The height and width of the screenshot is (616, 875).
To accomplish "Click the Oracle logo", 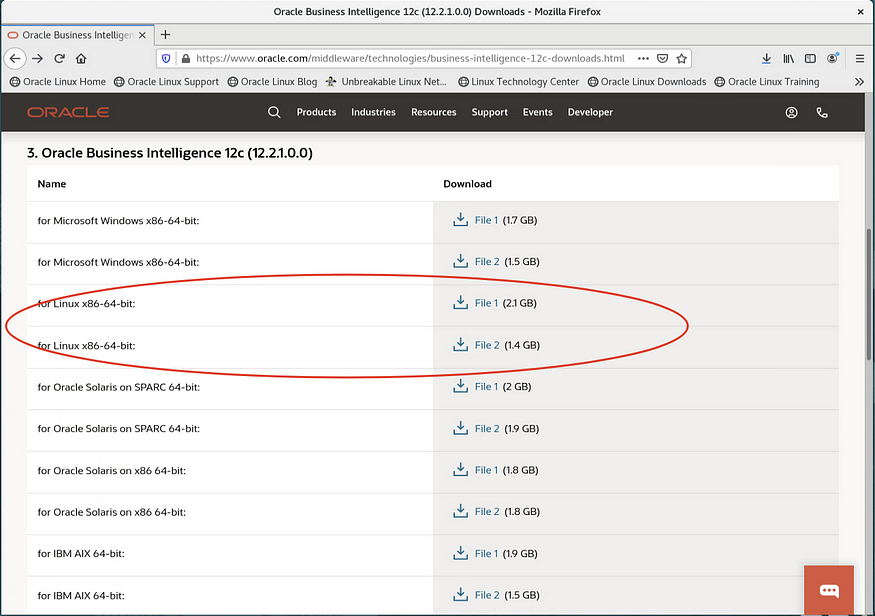I will pos(68,112).
